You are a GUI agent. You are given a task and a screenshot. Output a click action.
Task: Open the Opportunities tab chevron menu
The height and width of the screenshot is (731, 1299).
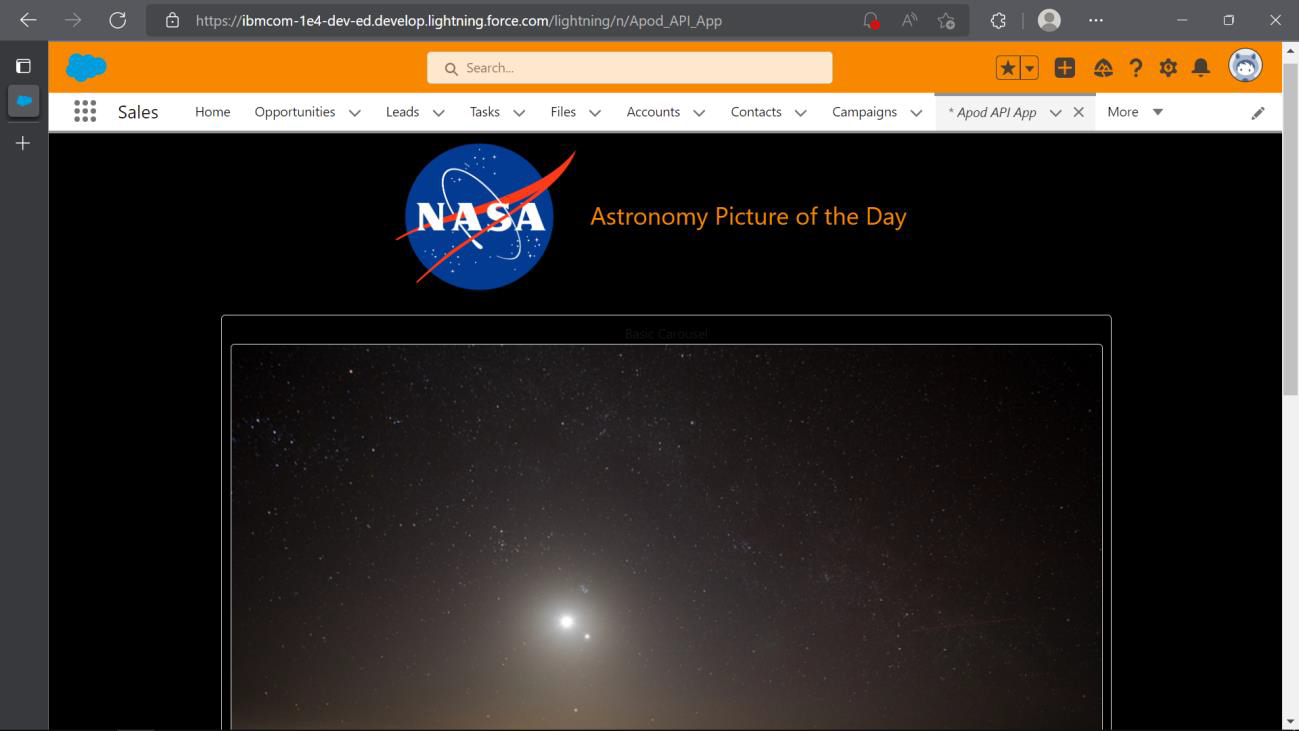(354, 112)
